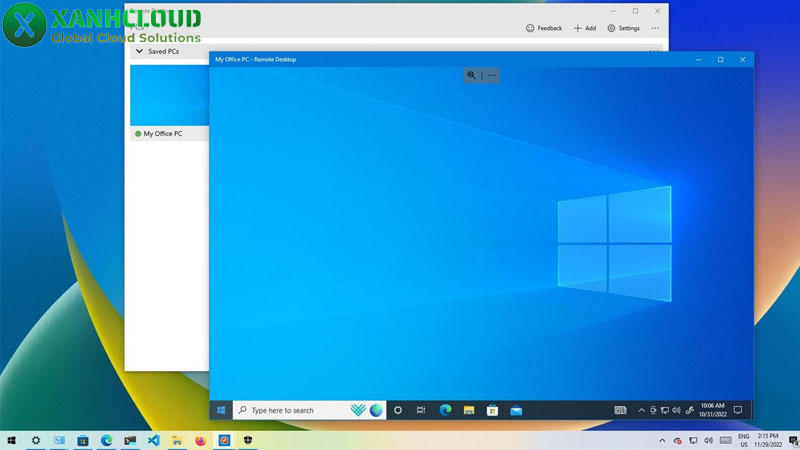Click the volume icon in the remote tray
800x450 pixels.
(x=677, y=410)
